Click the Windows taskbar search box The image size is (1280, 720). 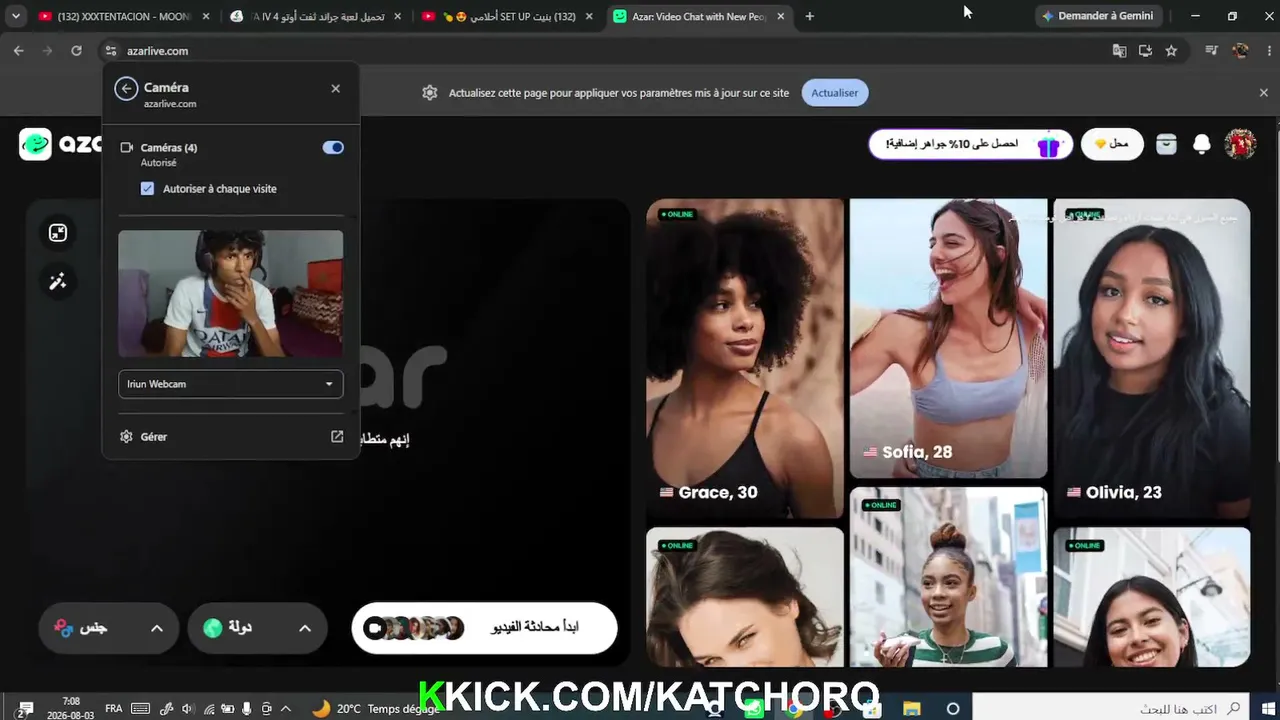[x=1111, y=708]
